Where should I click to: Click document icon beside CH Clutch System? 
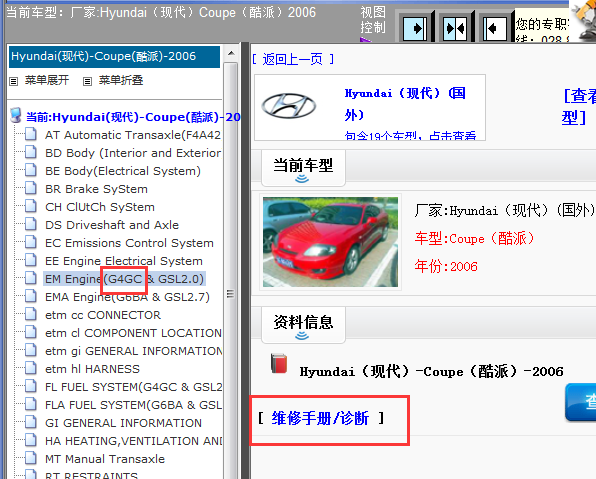click(x=31, y=206)
